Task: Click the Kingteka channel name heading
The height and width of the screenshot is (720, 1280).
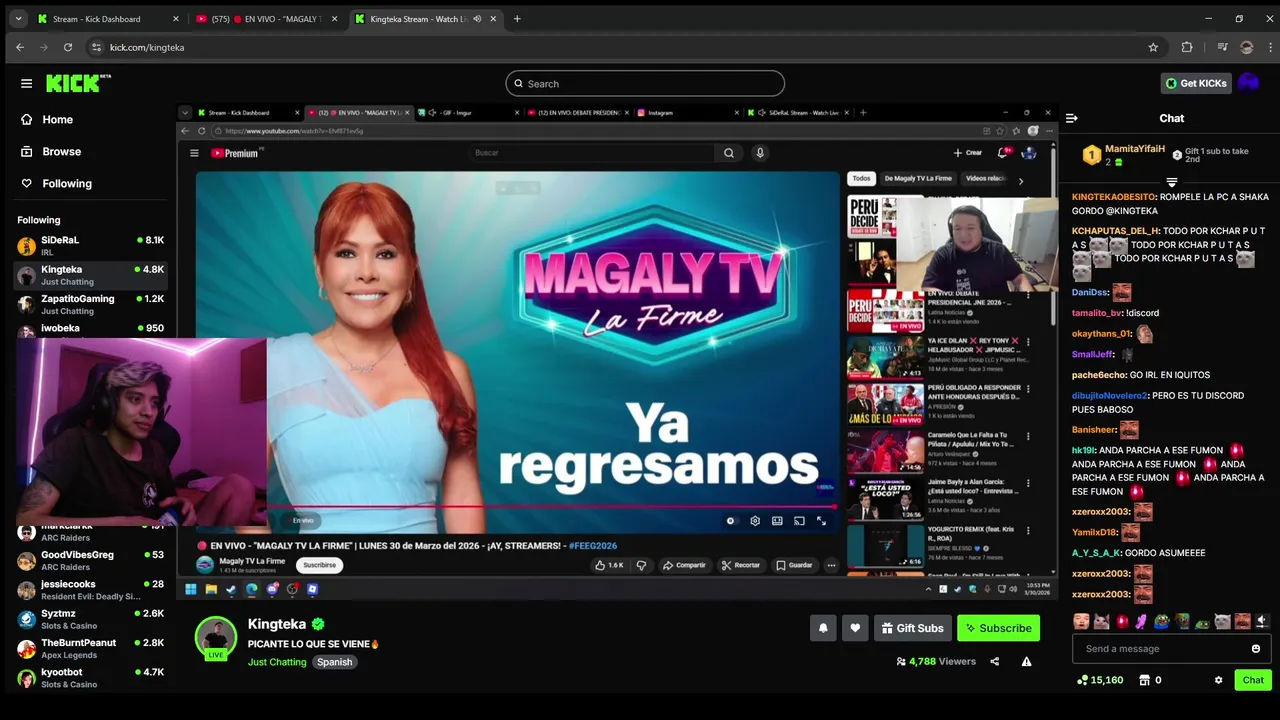Action: 277,624
